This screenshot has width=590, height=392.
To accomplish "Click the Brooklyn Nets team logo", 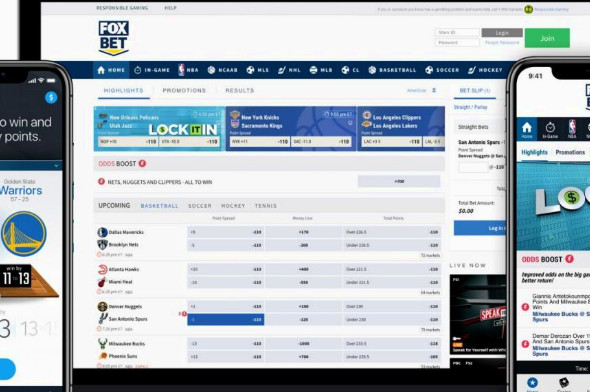I will tap(102, 245).
